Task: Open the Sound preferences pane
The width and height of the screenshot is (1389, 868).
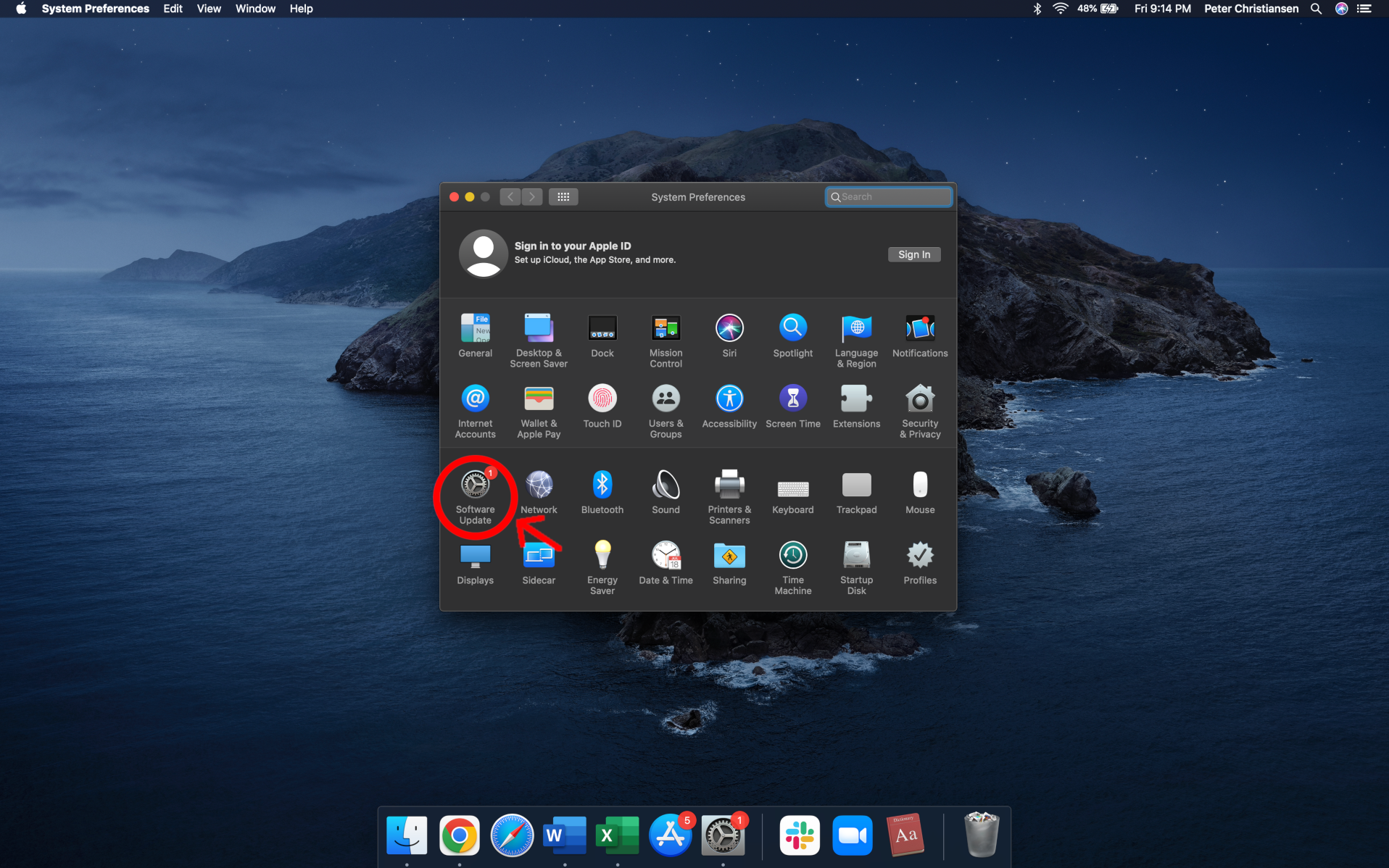Action: [x=666, y=492]
